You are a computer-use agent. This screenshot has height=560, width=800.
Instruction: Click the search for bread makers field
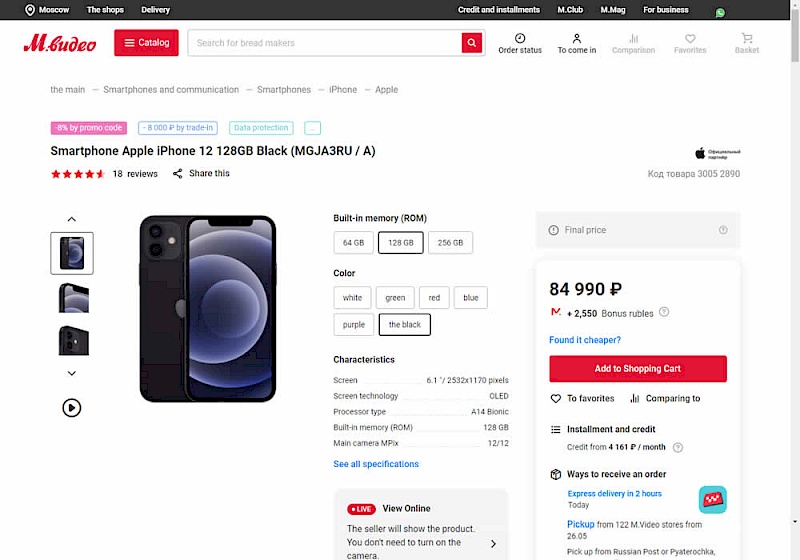[x=325, y=43]
